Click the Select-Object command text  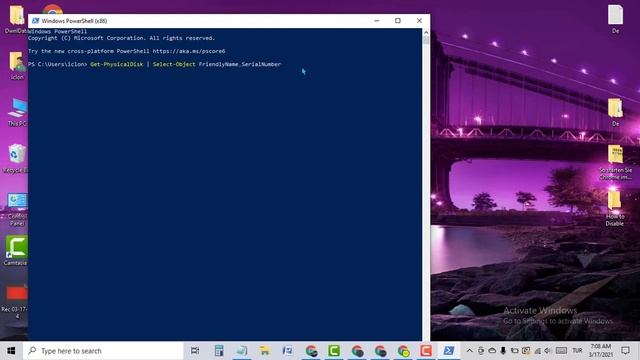click(174, 64)
